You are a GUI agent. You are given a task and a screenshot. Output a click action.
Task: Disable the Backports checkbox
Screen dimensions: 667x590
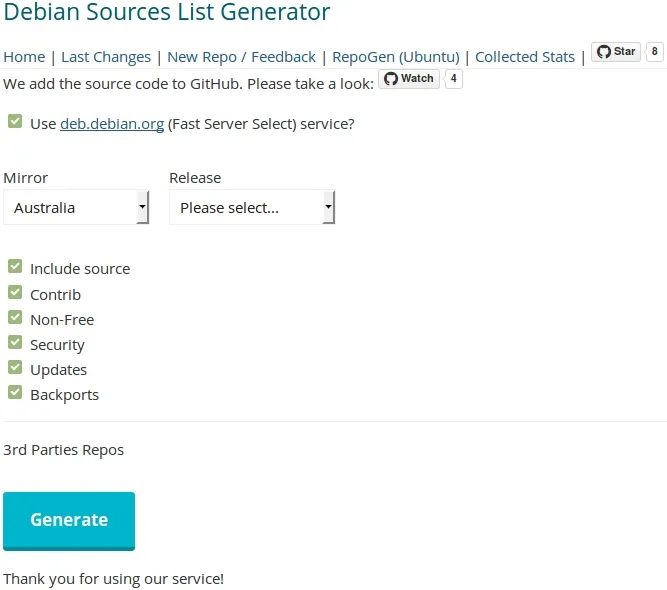(x=15, y=393)
